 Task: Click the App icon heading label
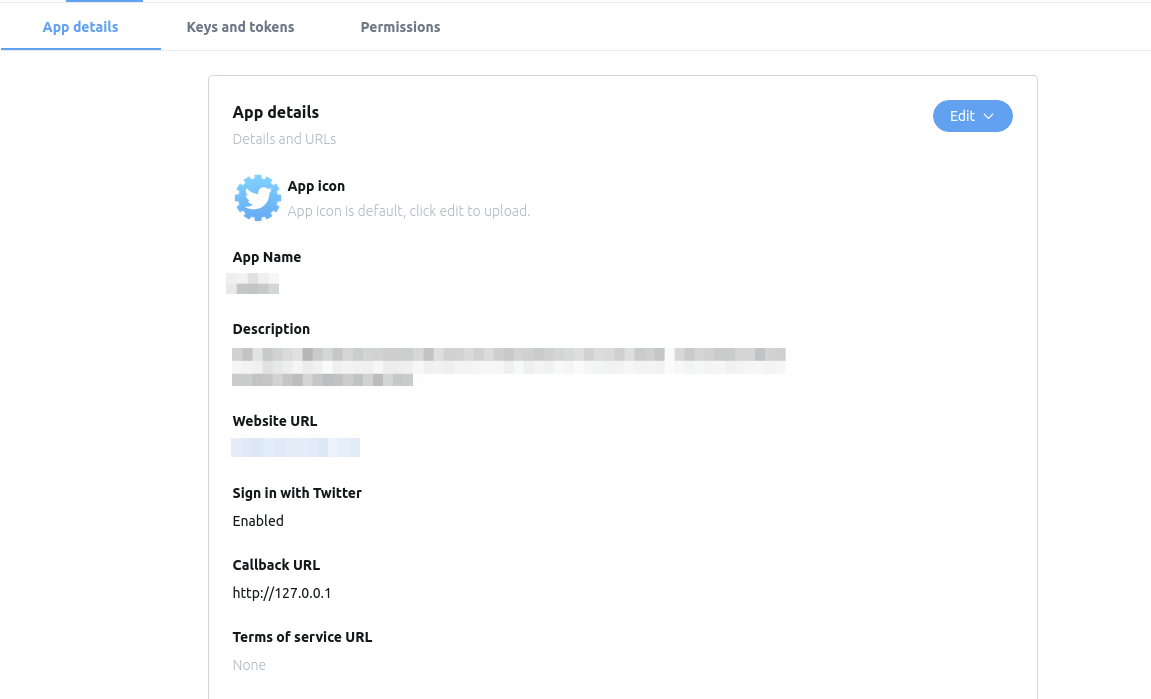(316, 186)
